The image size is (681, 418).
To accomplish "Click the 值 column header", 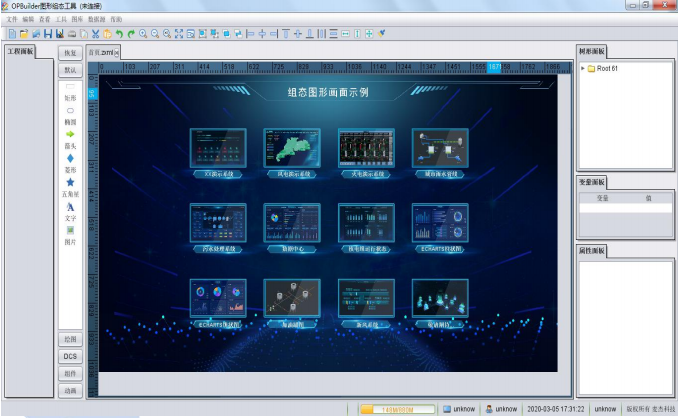I will point(648,198).
